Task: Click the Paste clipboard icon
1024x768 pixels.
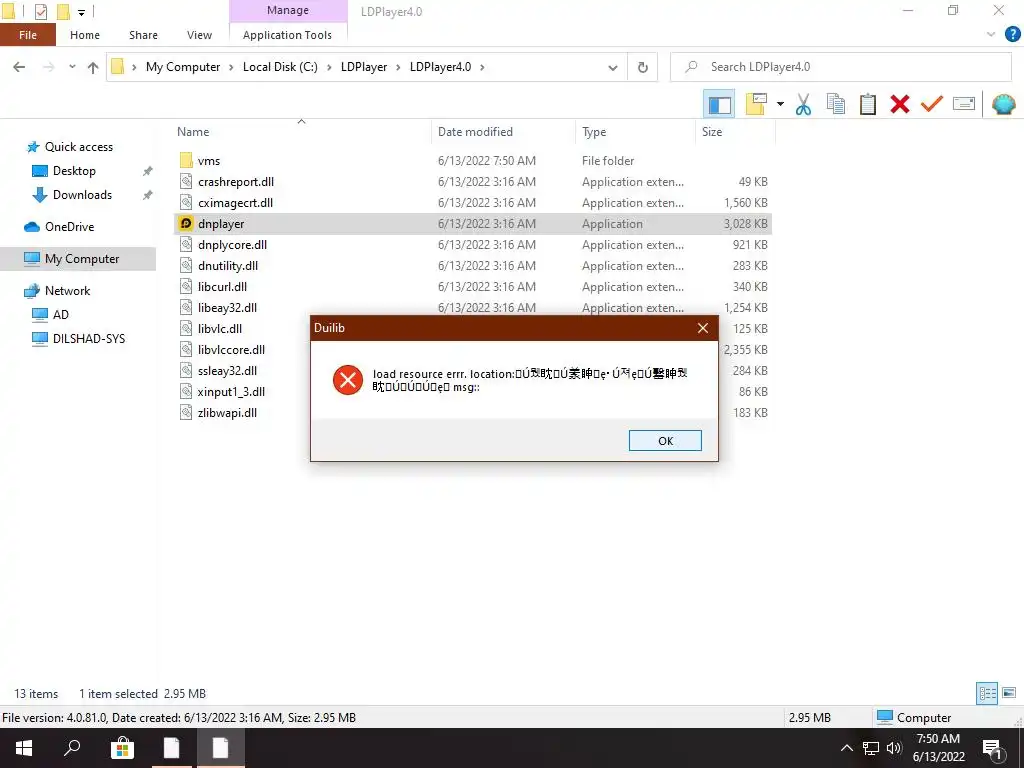Action: point(868,104)
